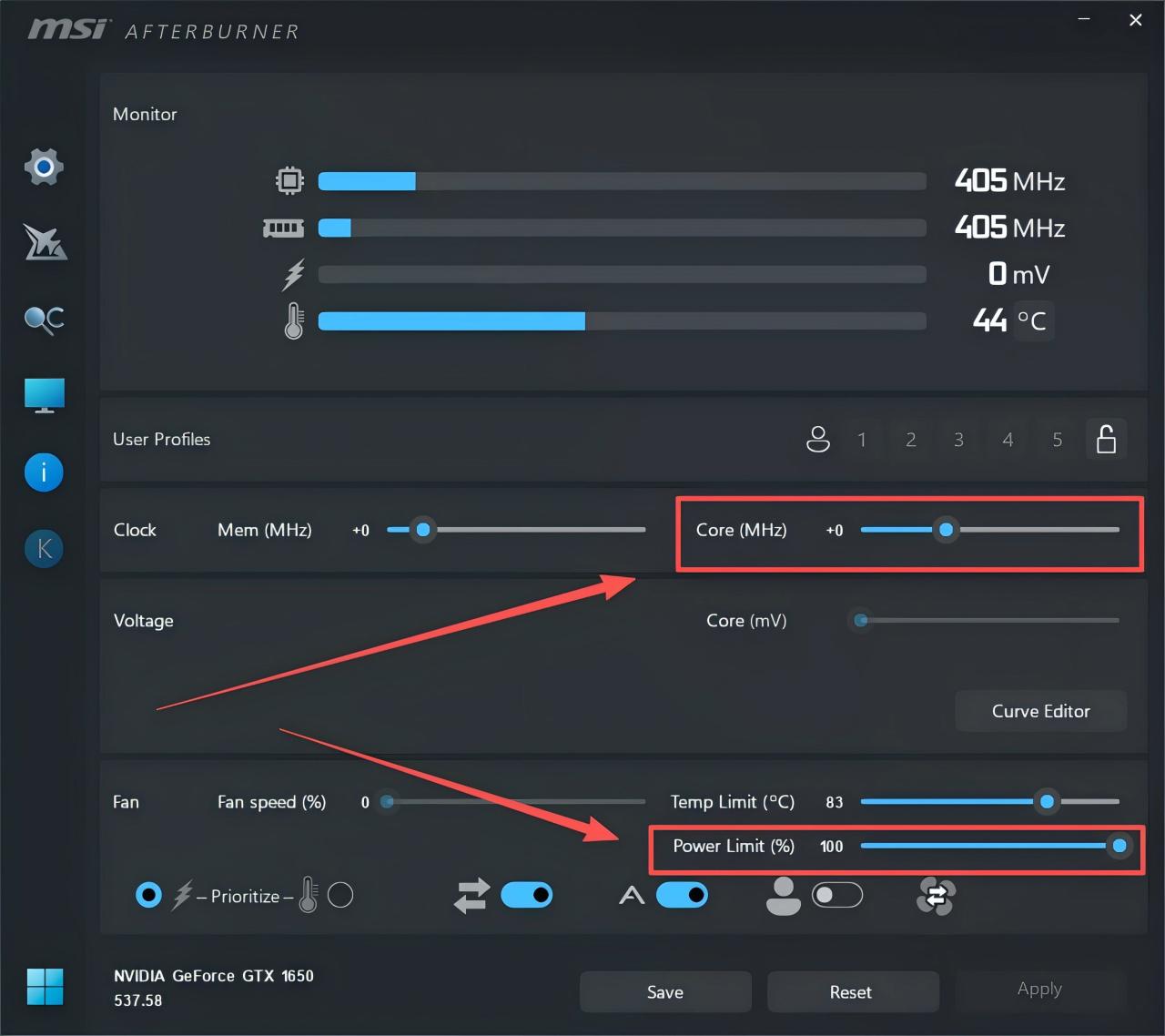Select user profile 3
The image size is (1165, 1036).
958,440
